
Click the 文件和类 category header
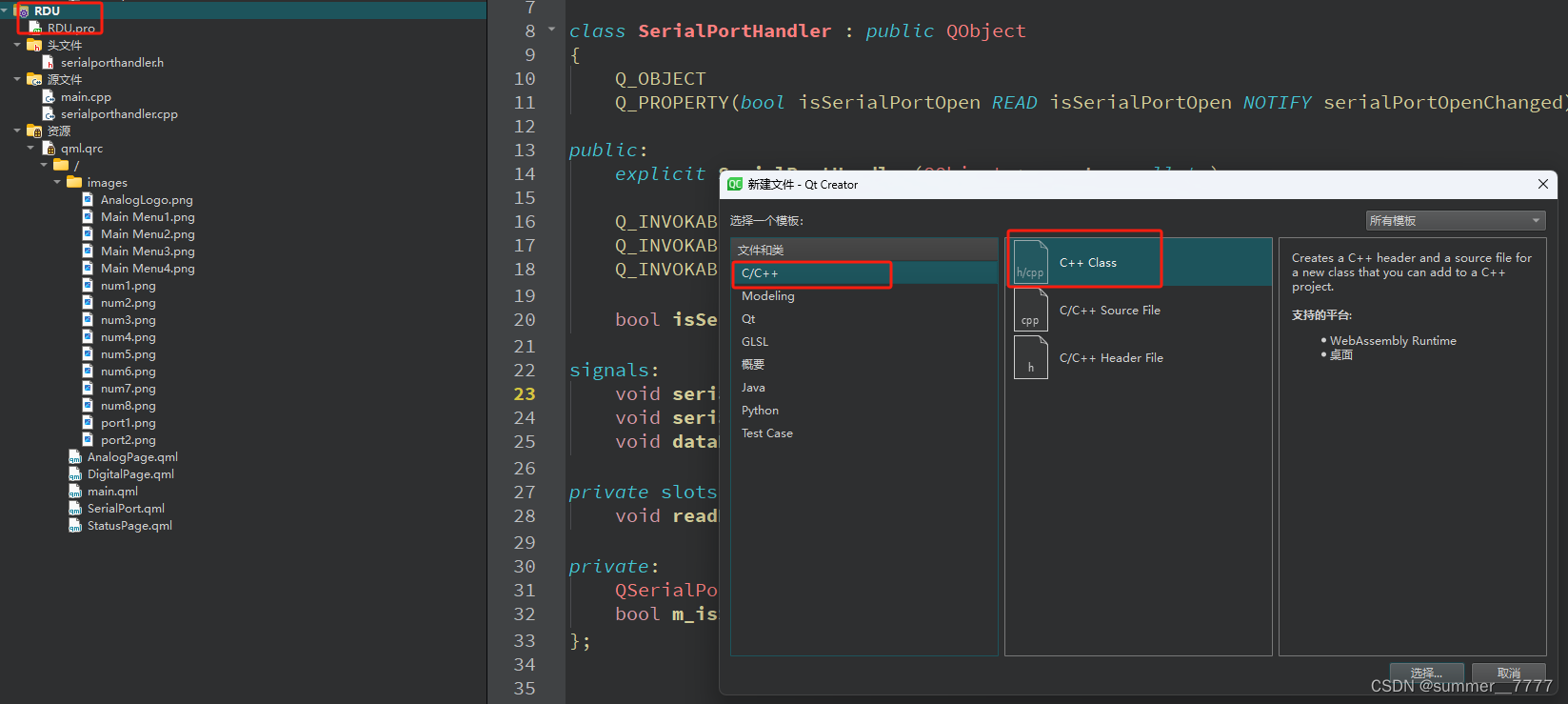coord(864,251)
